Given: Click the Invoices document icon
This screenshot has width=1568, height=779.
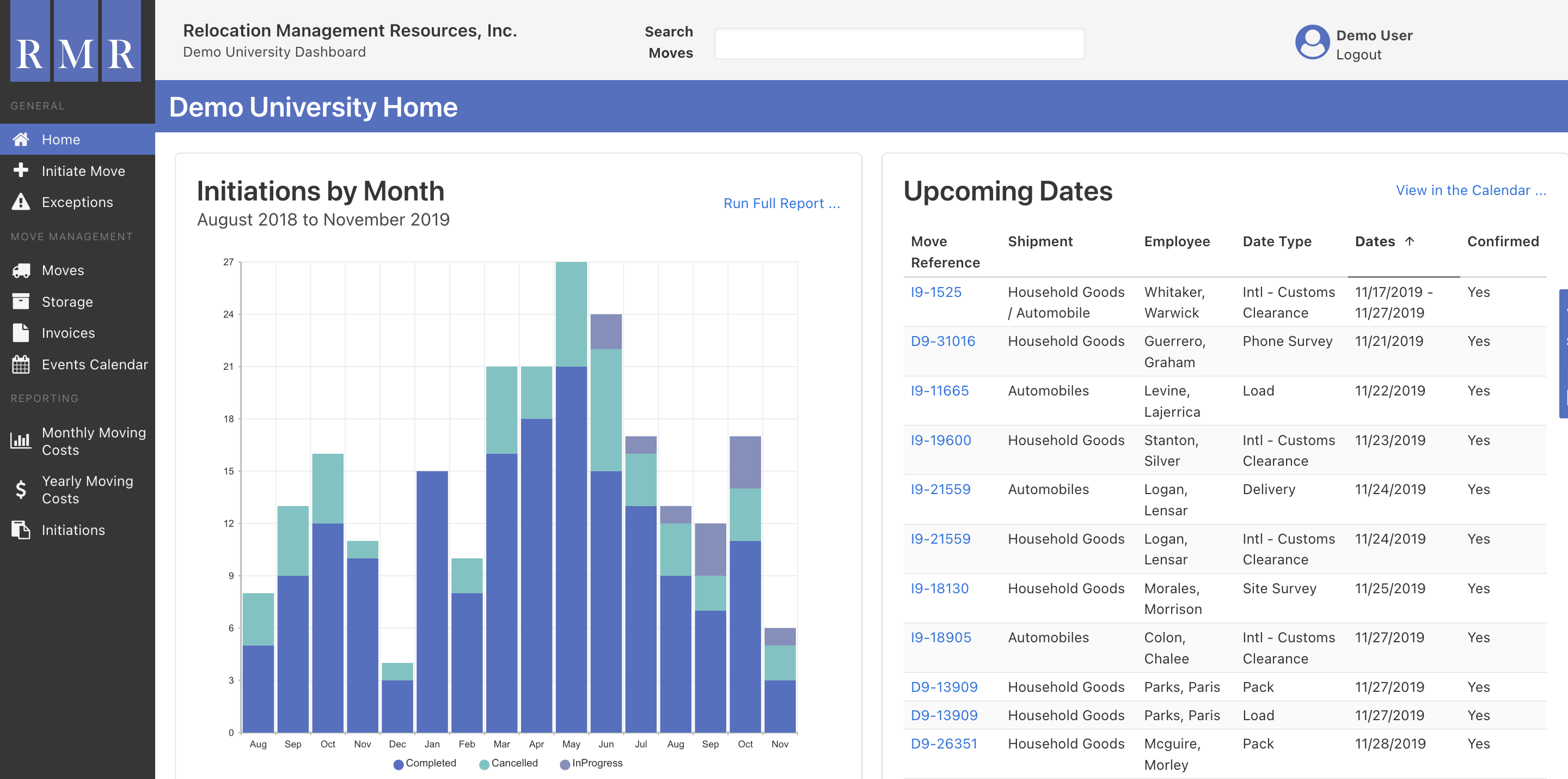Looking at the screenshot, I should (x=21, y=332).
